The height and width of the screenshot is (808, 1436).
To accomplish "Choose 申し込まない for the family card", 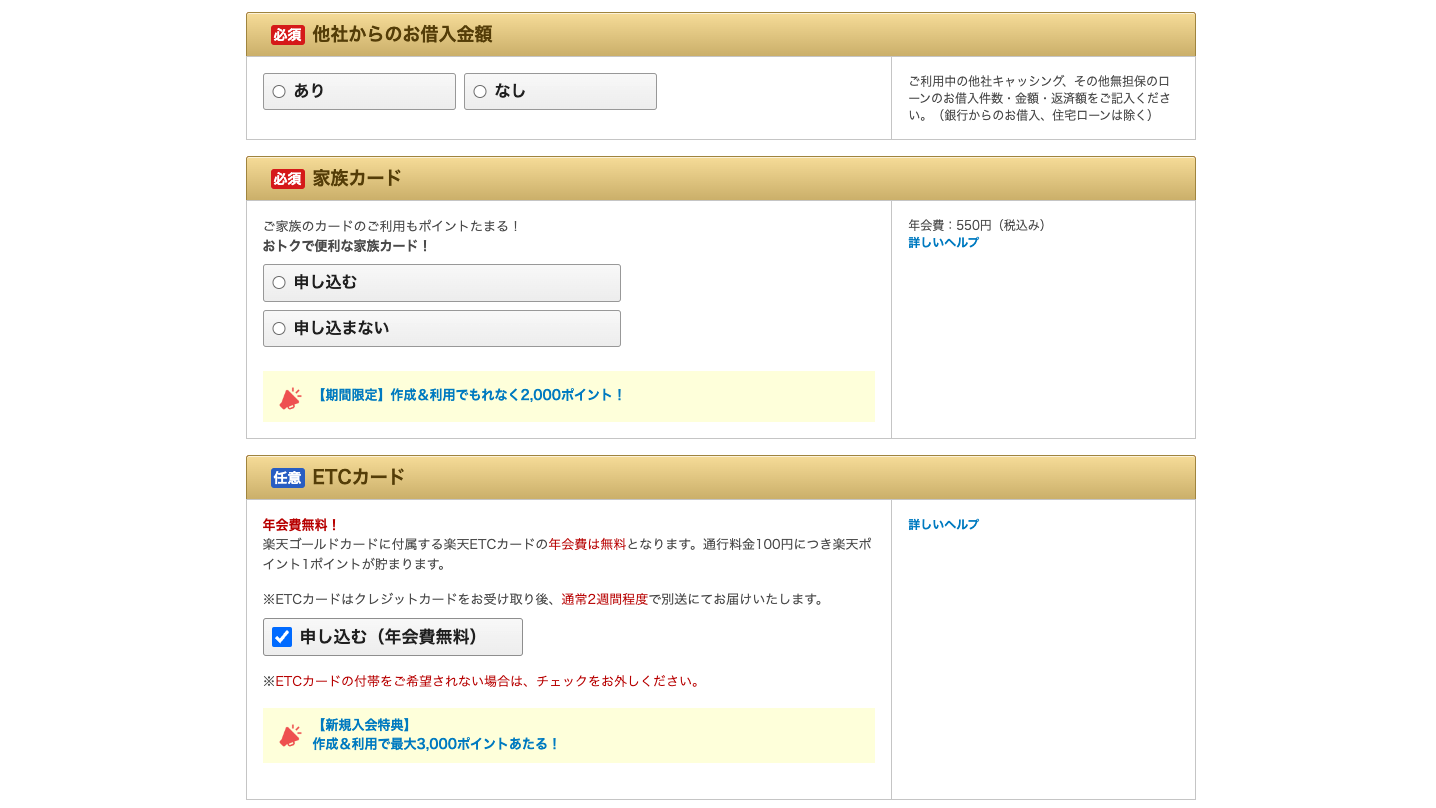I will tap(278, 328).
